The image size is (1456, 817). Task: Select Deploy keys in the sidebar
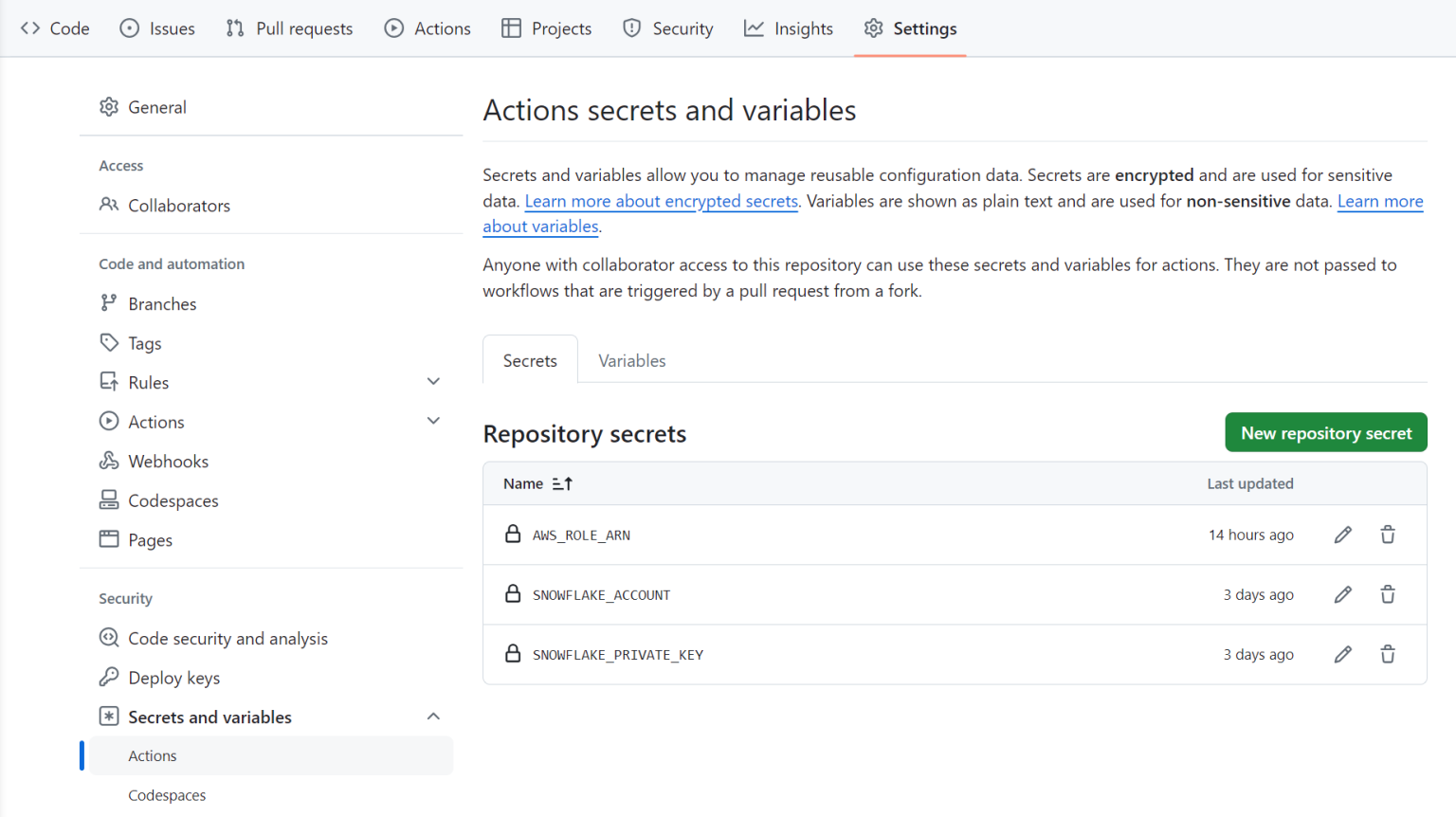point(173,678)
